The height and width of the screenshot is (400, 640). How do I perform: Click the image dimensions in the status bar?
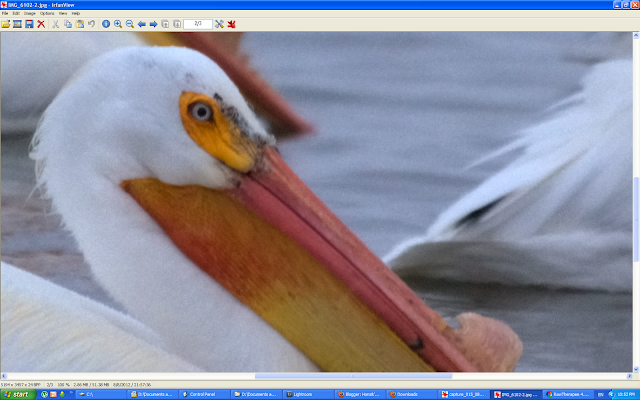21,385
